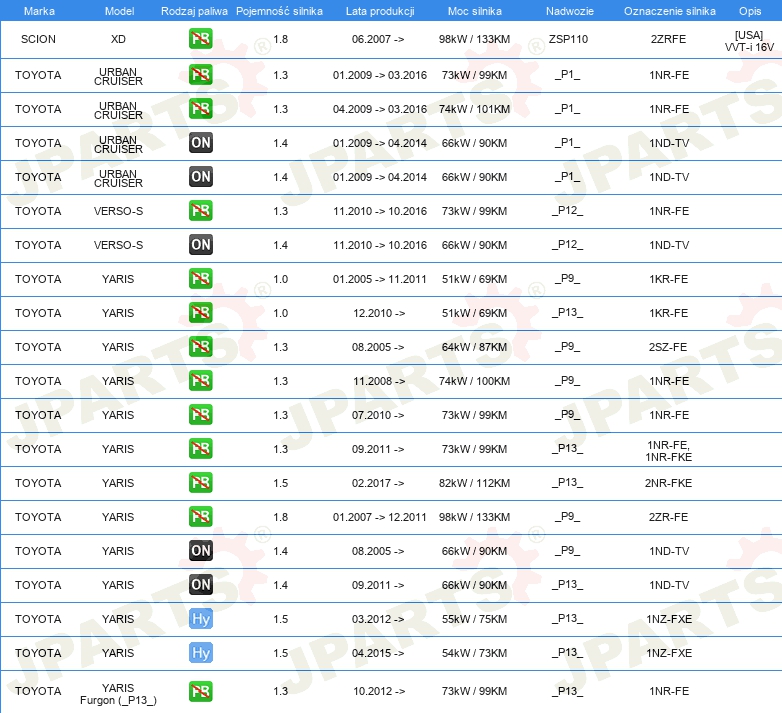Click the 07.2010 -> production date
The height and width of the screenshot is (713, 782).
tap(378, 415)
